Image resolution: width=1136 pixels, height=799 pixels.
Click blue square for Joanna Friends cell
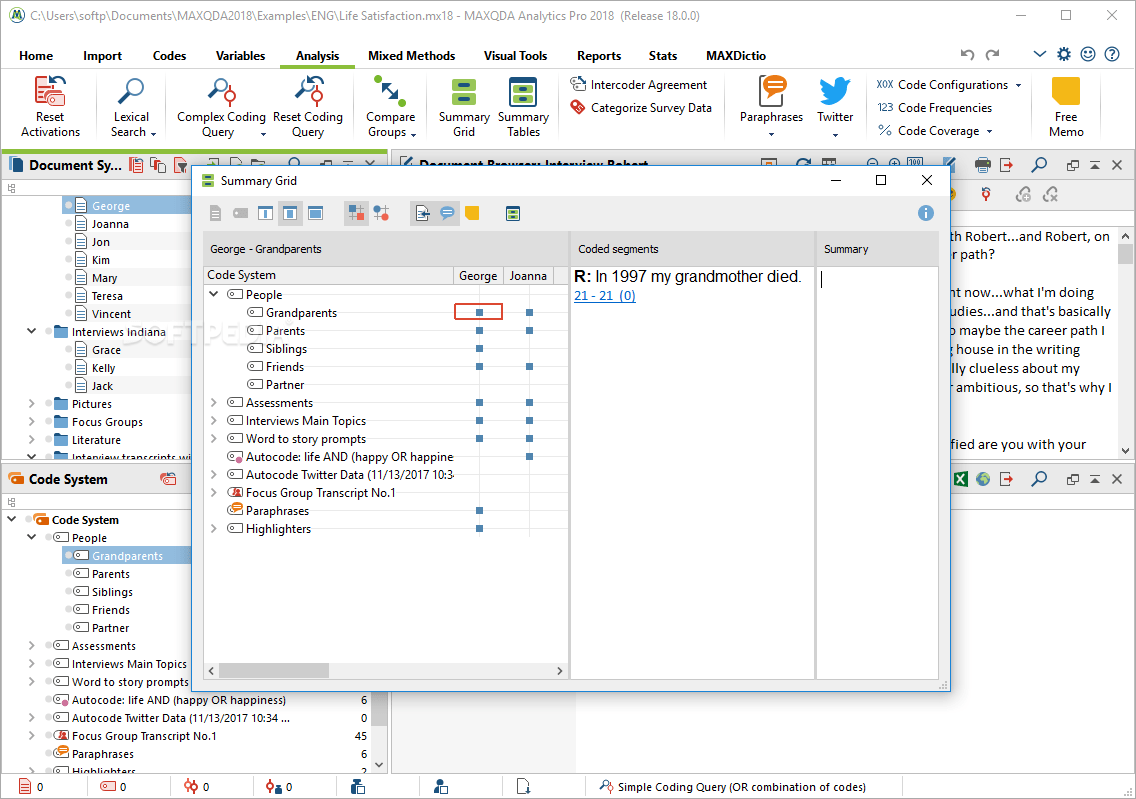pyautogui.click(x=530, y=367)
